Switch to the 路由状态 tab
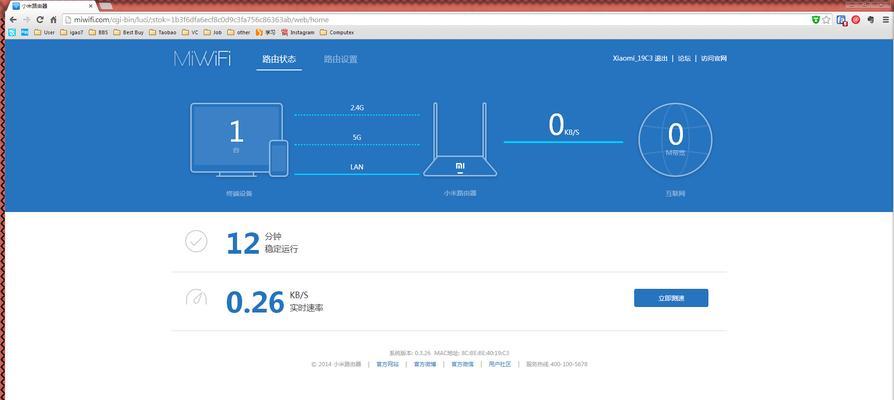This screenshot has width=894, height=400. pyautogui.click(x=279, y=59)
